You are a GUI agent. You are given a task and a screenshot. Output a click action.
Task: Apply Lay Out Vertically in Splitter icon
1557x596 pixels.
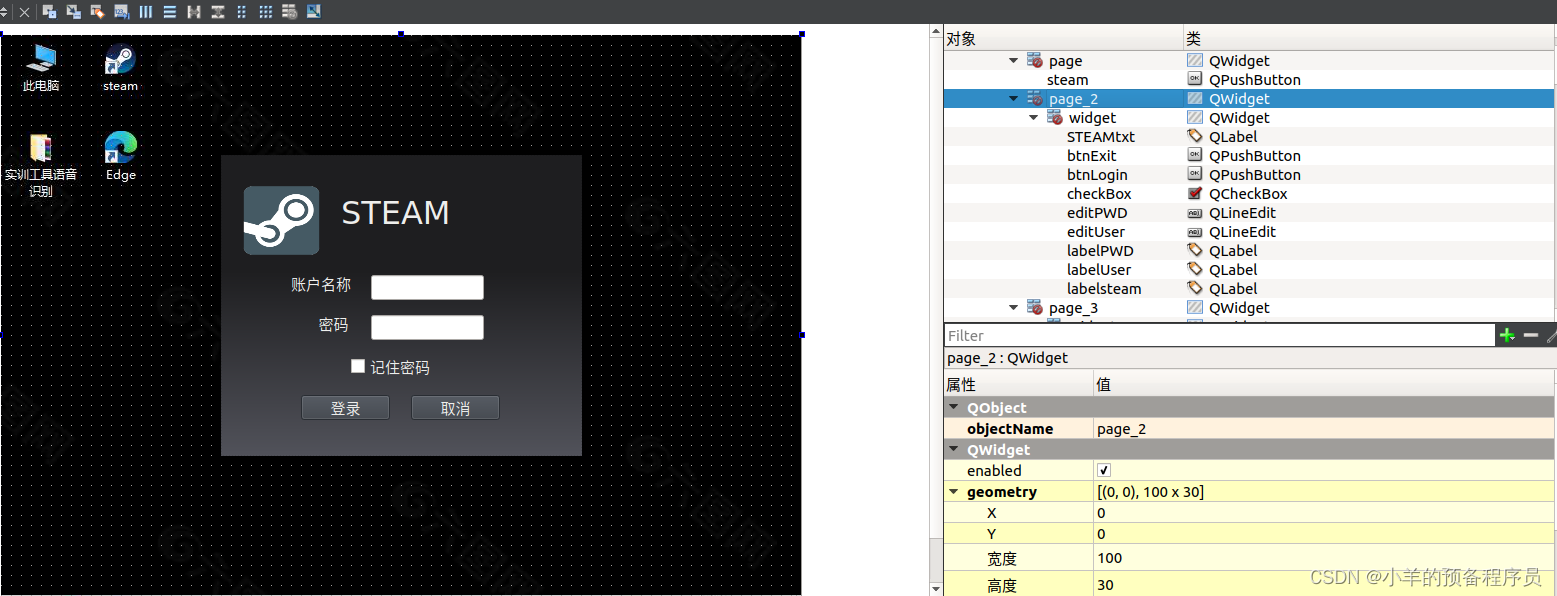pos(218,12)
